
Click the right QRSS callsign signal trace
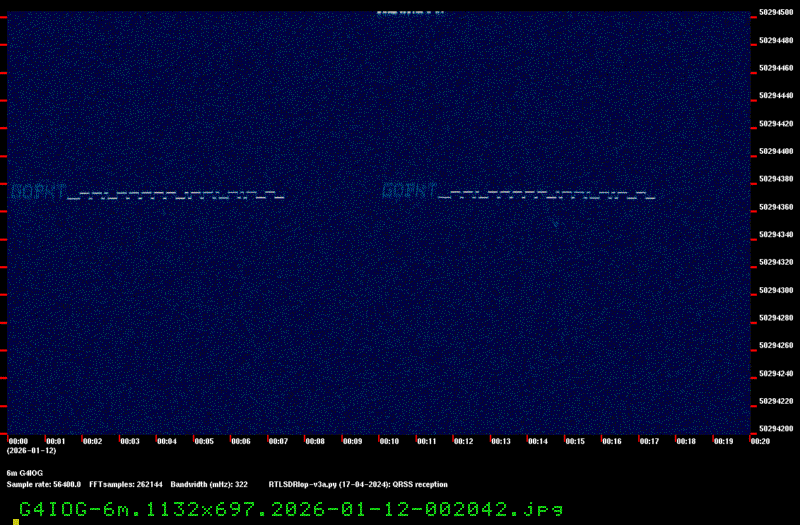(518, 191)
